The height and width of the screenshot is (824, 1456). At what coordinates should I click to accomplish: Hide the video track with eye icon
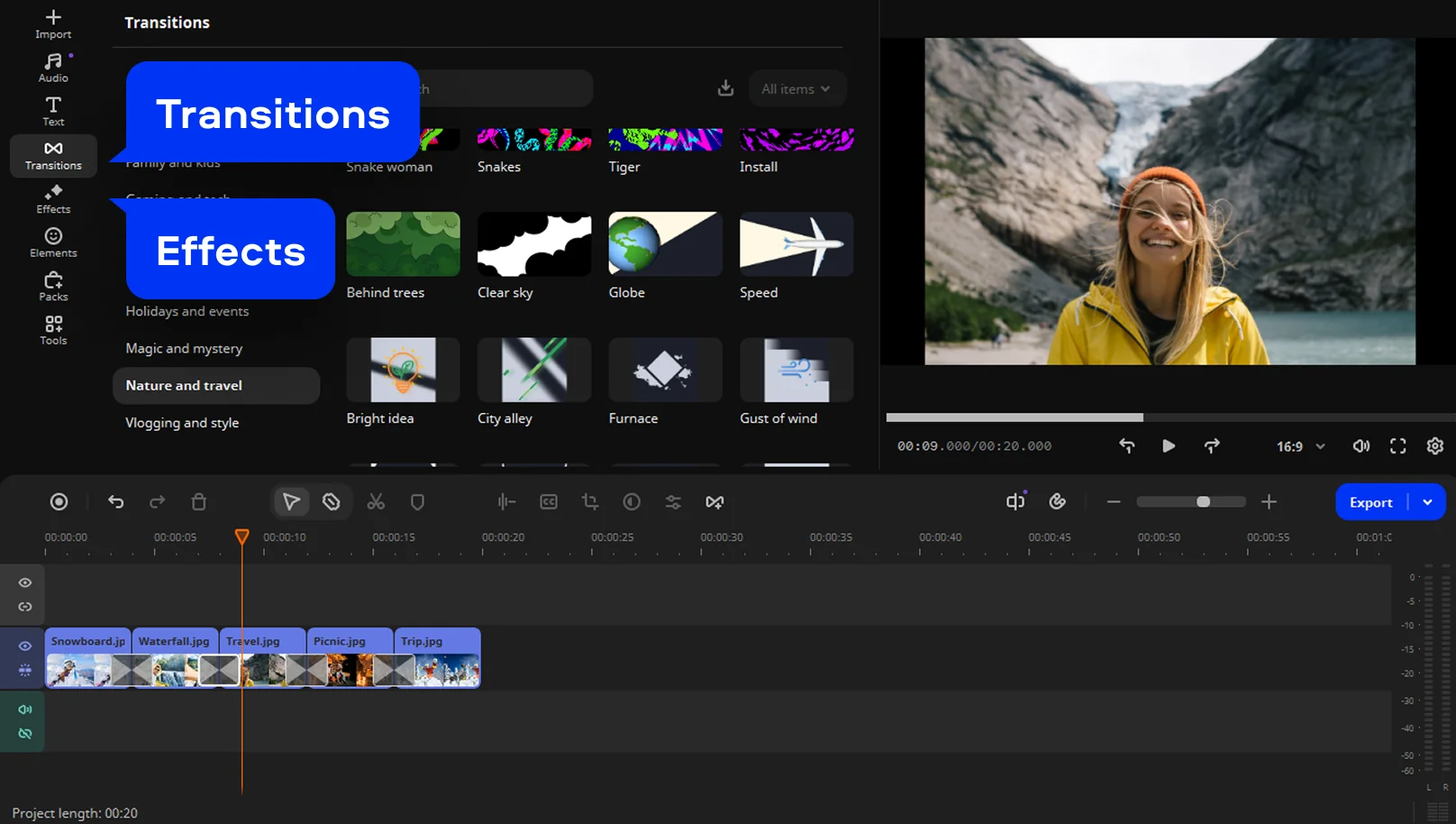tap(25, 646)
